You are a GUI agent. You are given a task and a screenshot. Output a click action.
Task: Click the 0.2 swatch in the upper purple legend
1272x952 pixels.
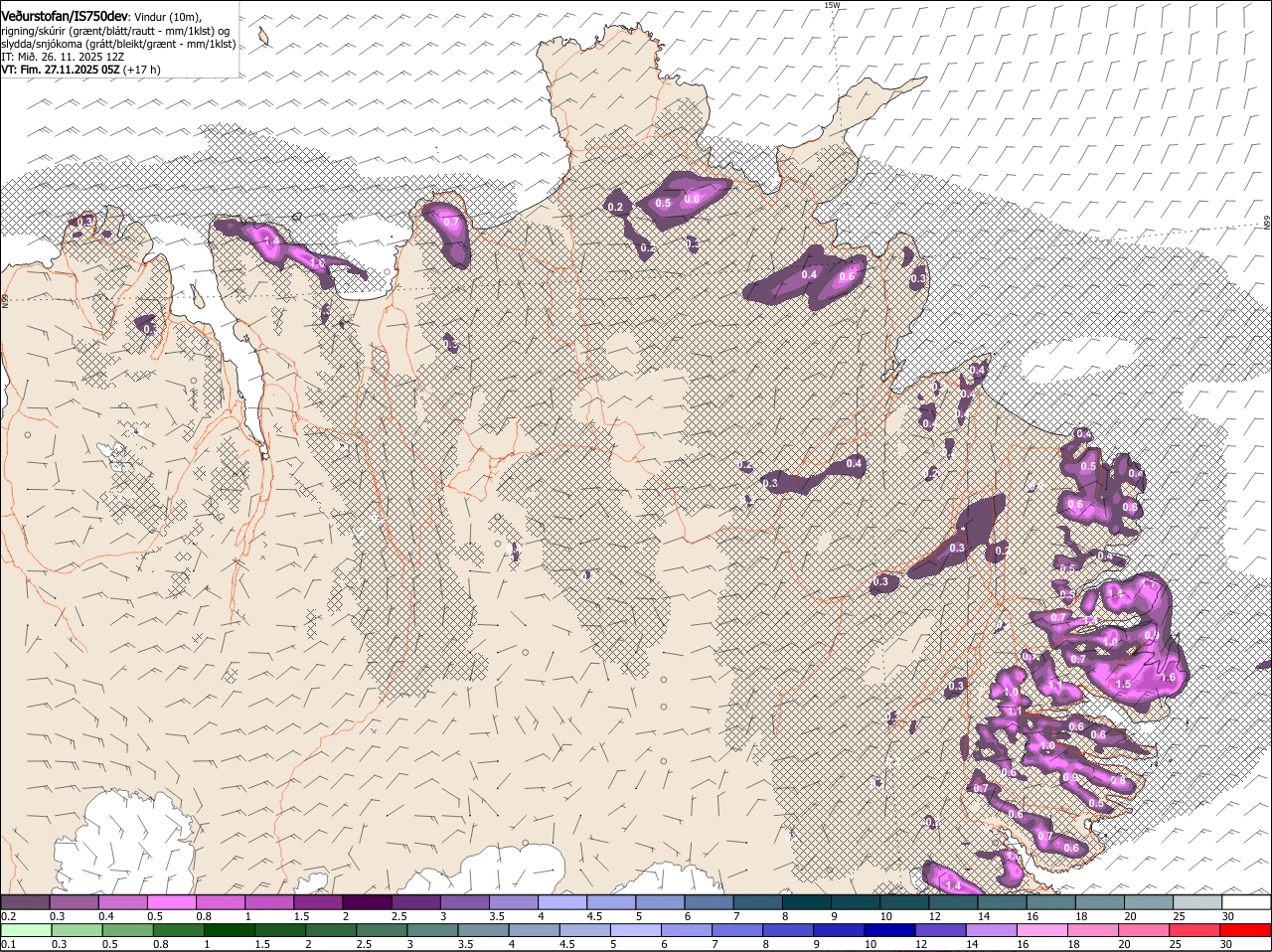pos(25,901)
